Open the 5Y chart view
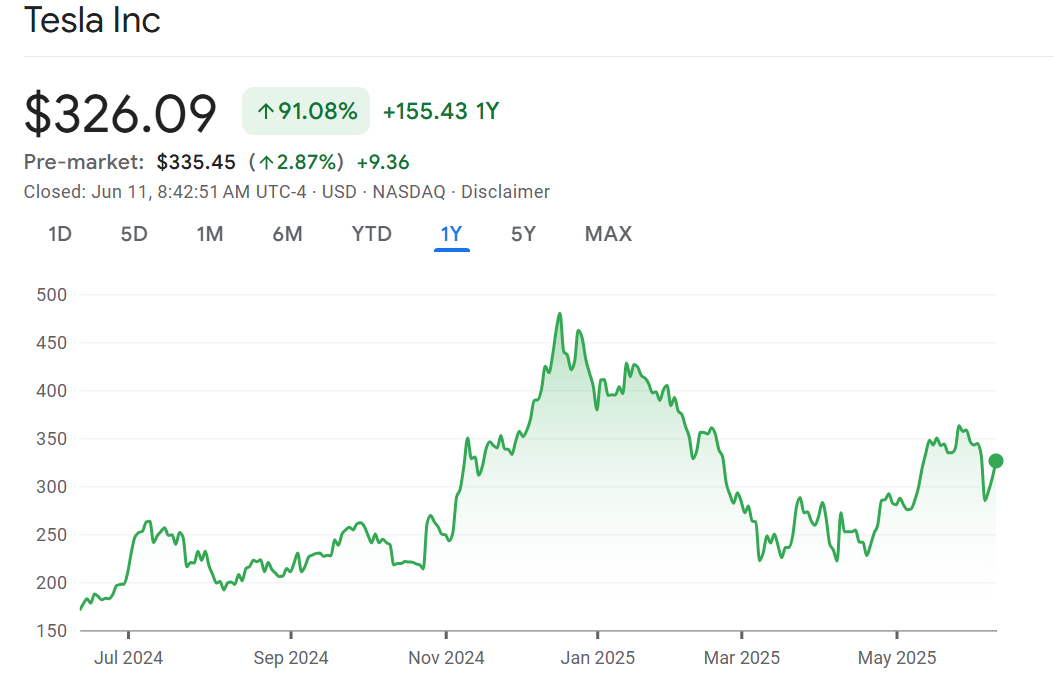 pyautogui.click(x=523, y=234)
